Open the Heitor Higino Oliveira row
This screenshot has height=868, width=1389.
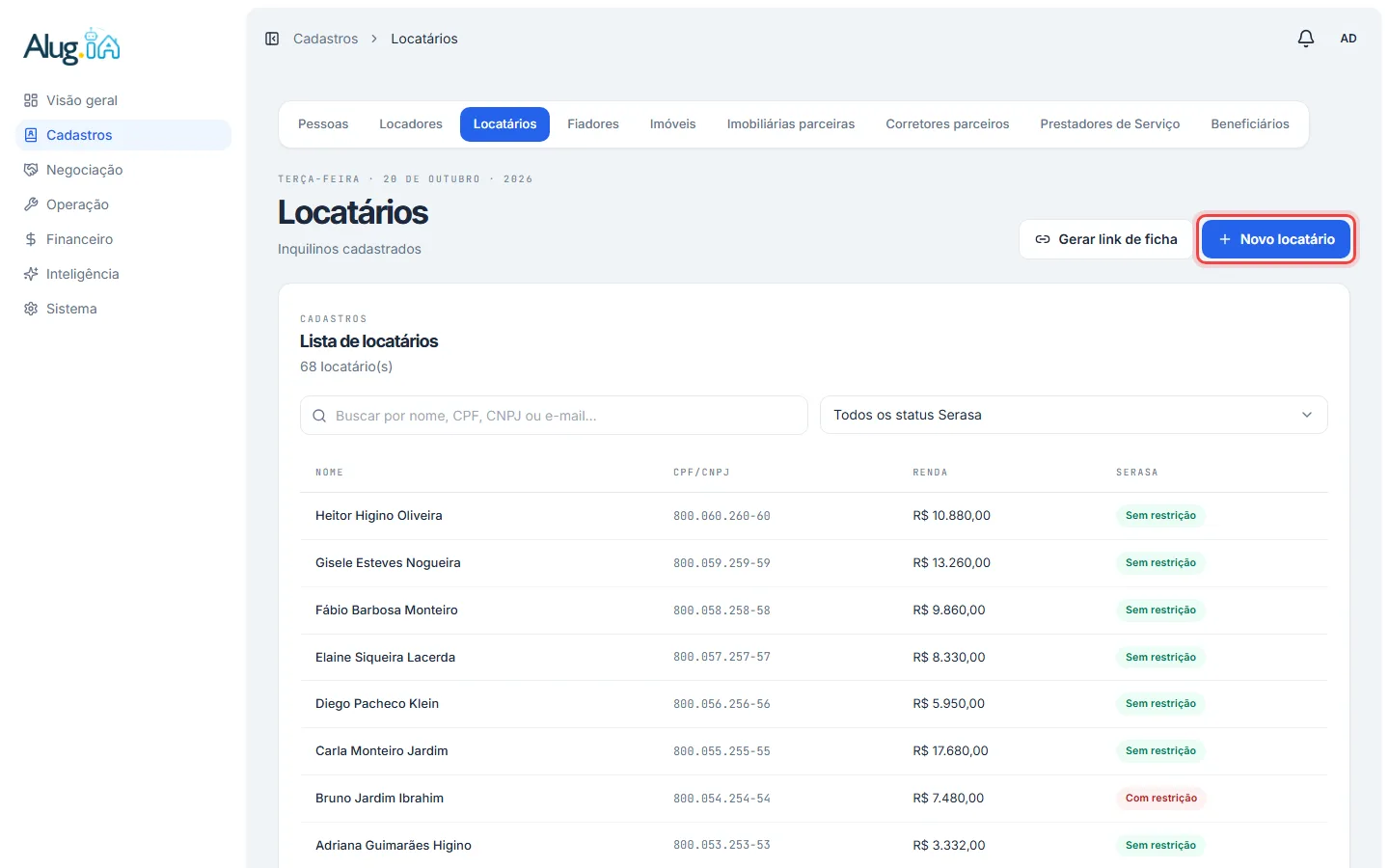(813, 516)
